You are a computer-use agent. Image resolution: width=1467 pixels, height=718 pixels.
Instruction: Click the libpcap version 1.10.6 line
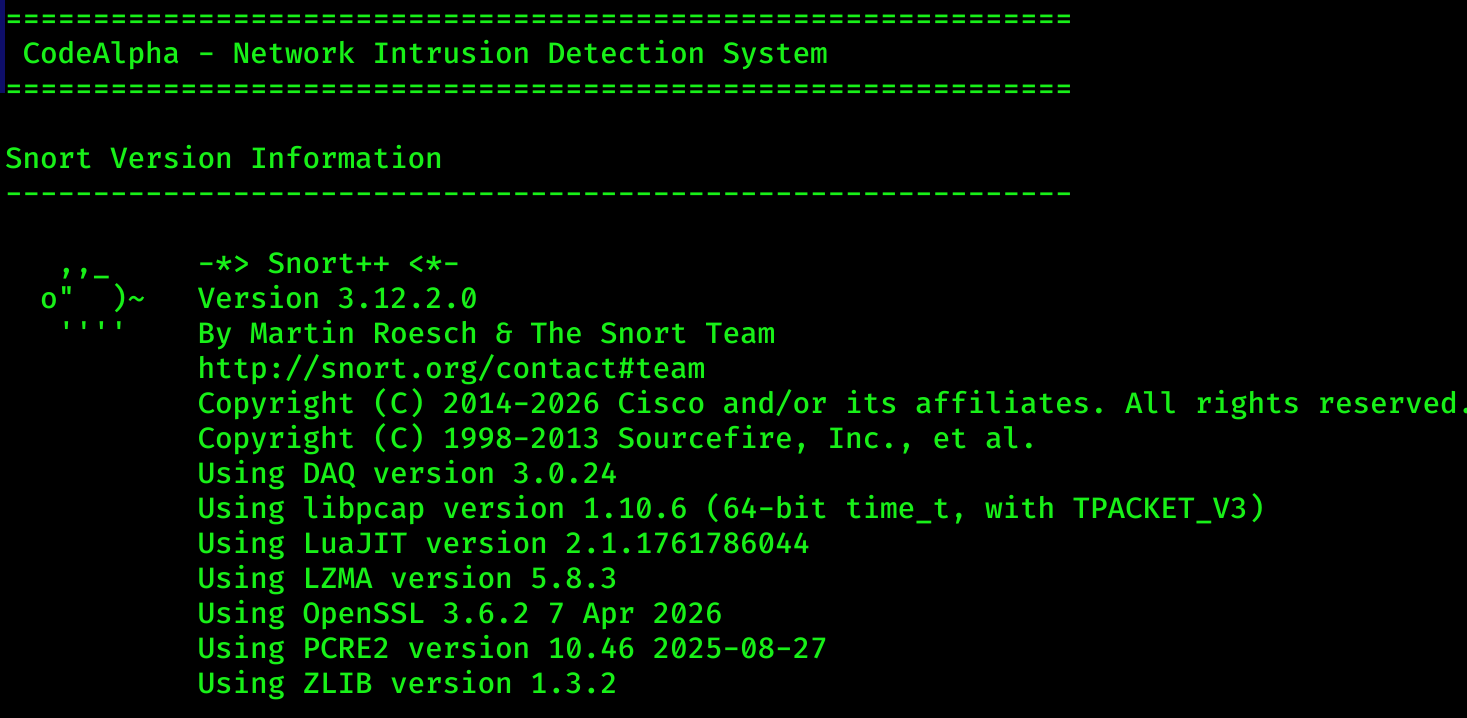pyautogui.click(x=731, y=508)
